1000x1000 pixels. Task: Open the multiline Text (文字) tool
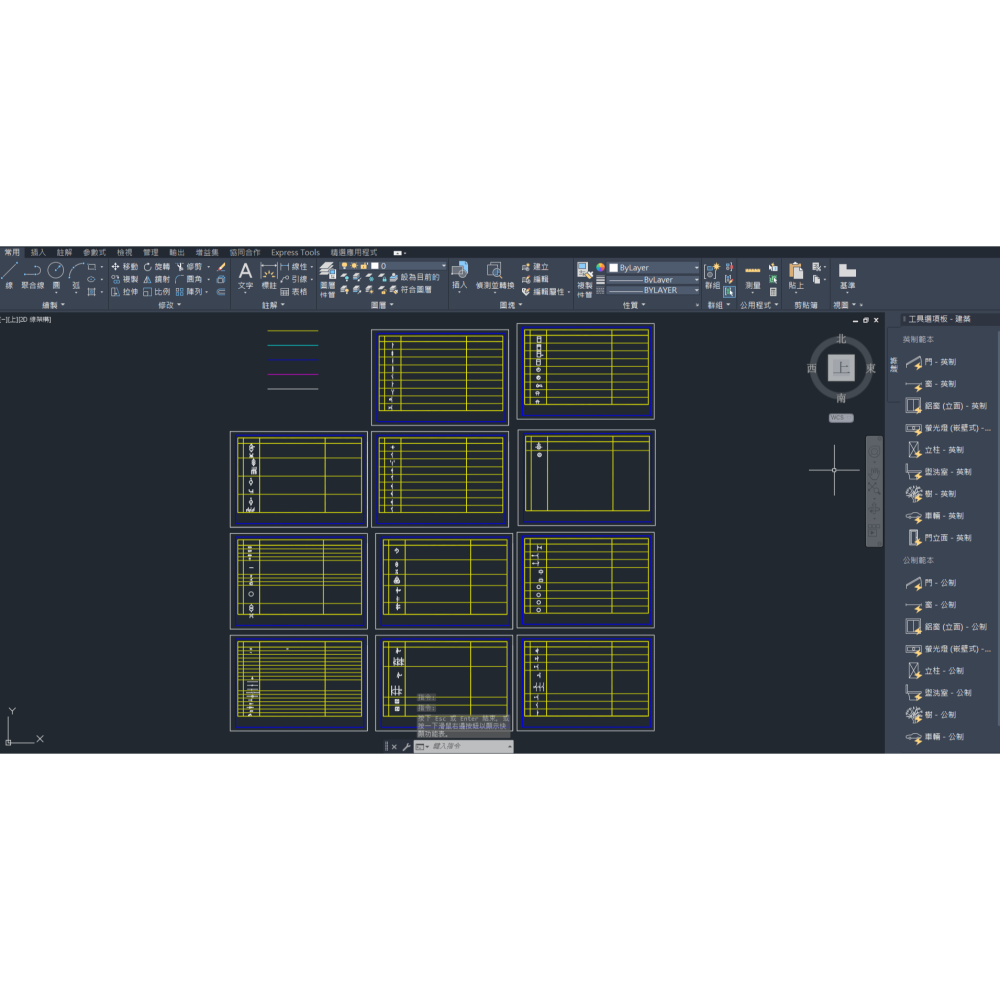(x=246, y=272)
